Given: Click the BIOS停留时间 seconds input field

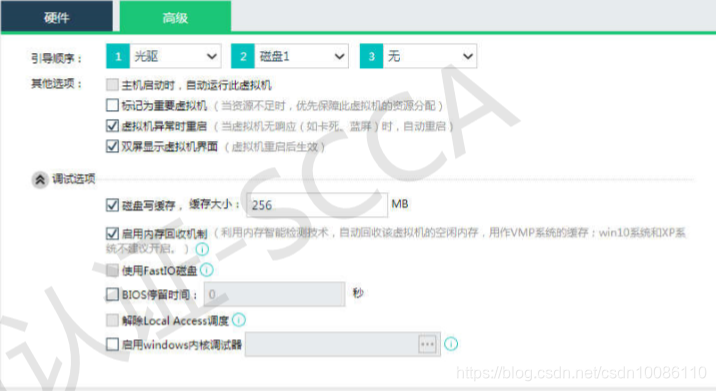Looking at the screenshot, I should pos(274,294).
